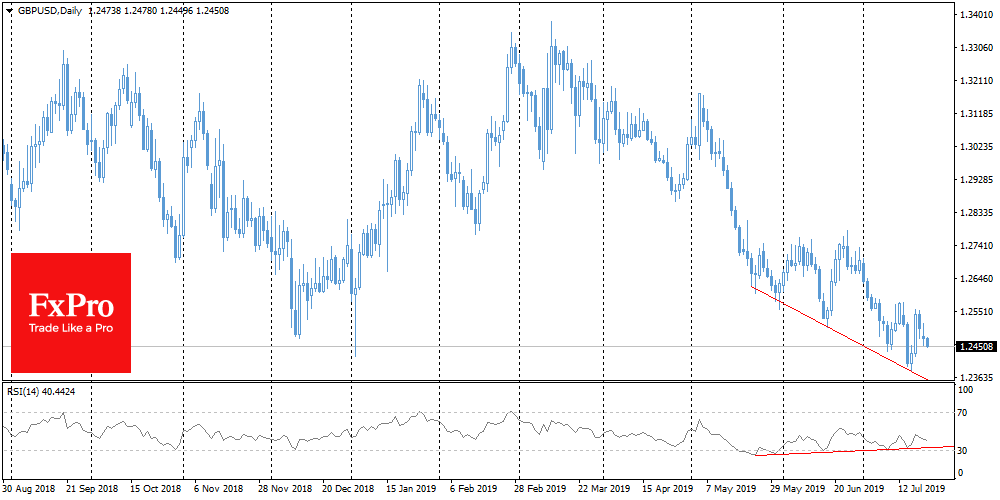Select the red trendline in the RSI panel
The image size is (1000, 500).
[x=850, y=450]
